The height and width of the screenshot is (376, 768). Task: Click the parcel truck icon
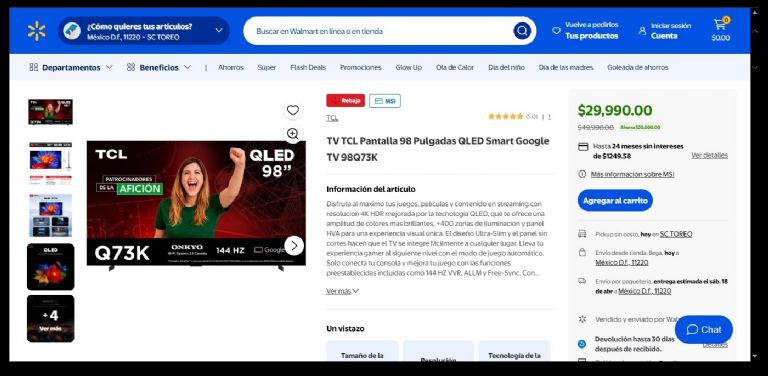(582, 281)
